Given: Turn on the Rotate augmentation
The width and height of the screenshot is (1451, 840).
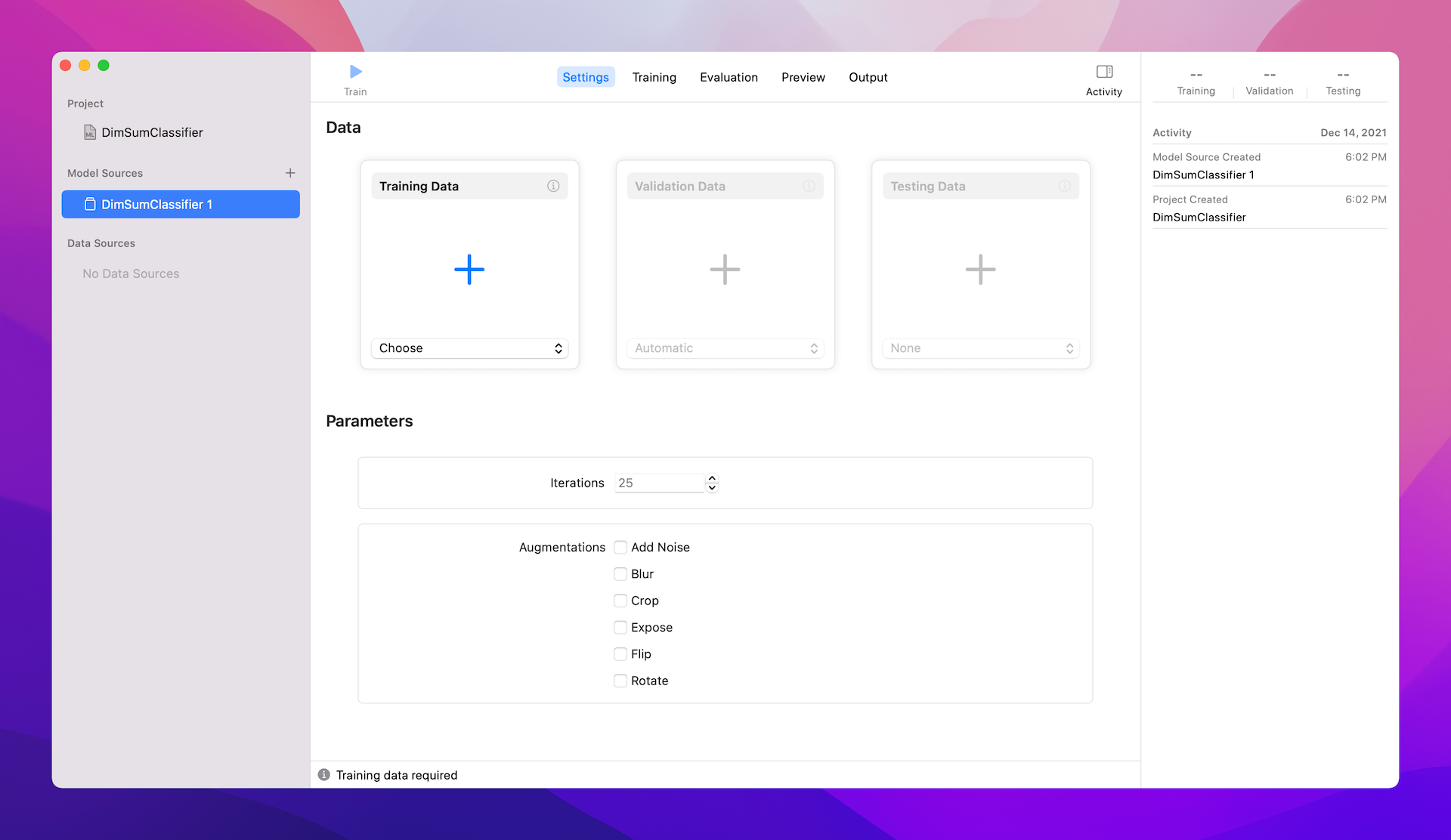Looking at the screenshot, I should [x=620, y=681].
